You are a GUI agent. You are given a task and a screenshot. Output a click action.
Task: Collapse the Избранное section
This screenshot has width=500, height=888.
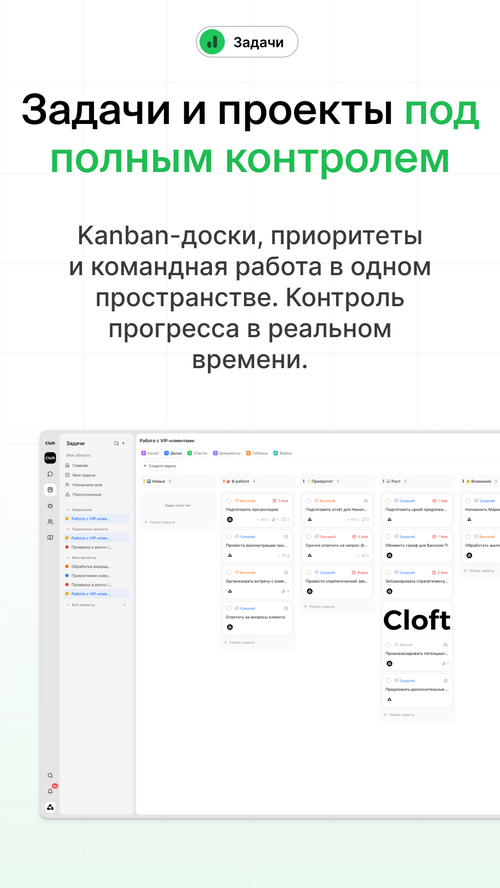68,510
